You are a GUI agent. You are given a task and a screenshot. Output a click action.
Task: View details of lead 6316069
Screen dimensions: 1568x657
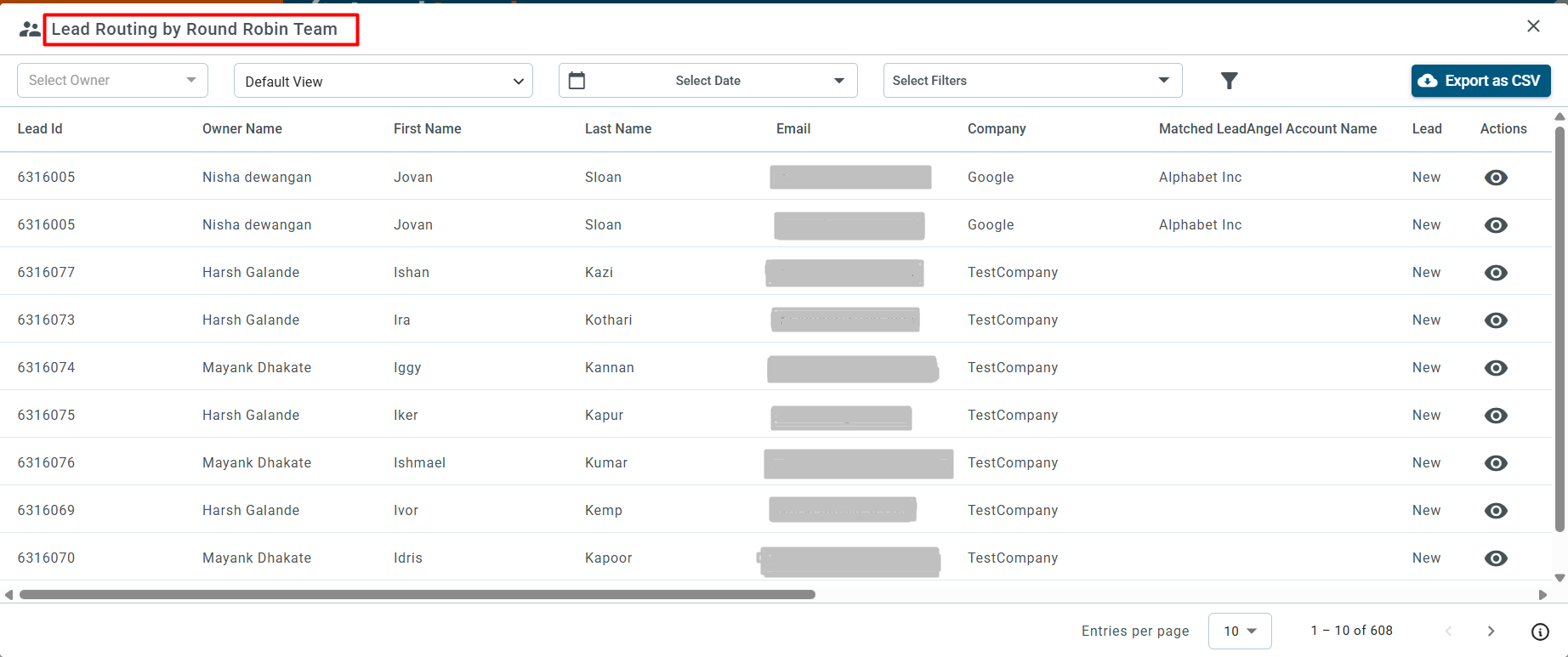[1496, 511]
